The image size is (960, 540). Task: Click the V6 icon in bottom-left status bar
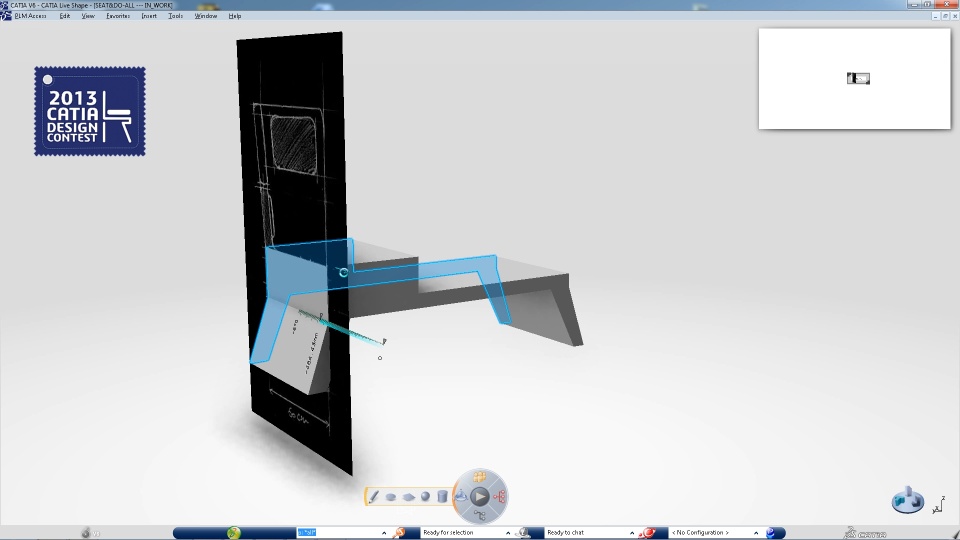[90, 533]
